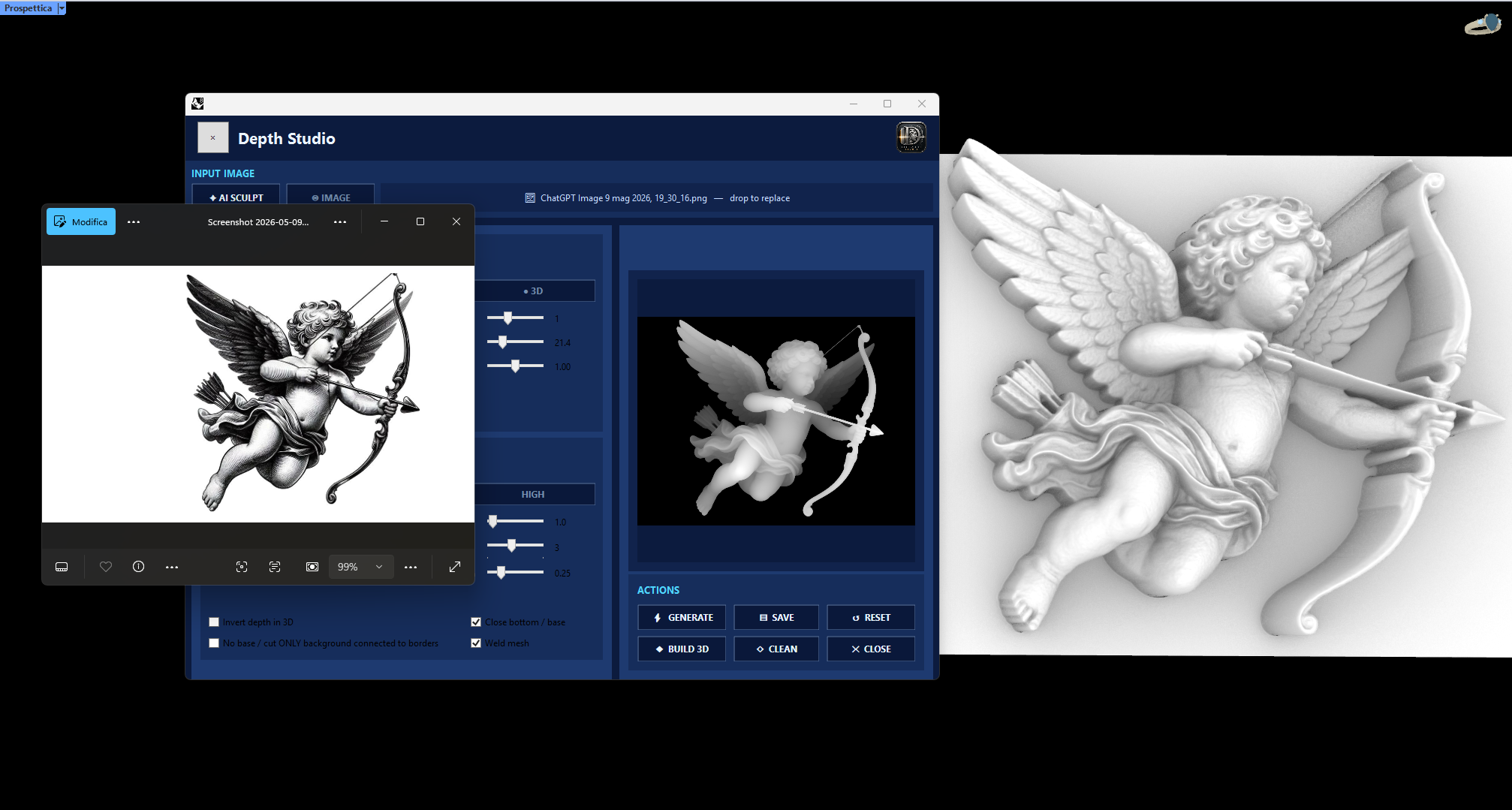Viewport: 1512px width, 810px height.
Task: Show file info in Photos viewer
Action: pyautogui.click(x=139, y=567)
